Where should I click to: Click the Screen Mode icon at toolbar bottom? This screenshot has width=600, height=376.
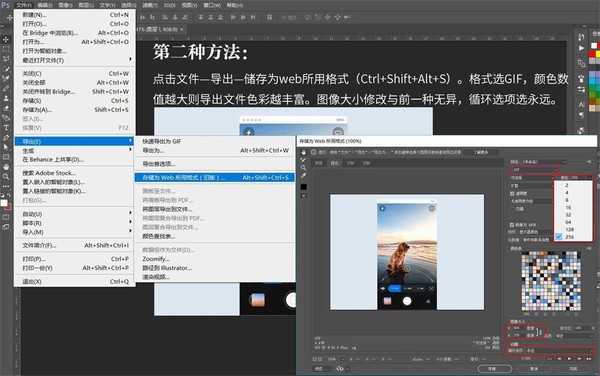pos(6,227)
